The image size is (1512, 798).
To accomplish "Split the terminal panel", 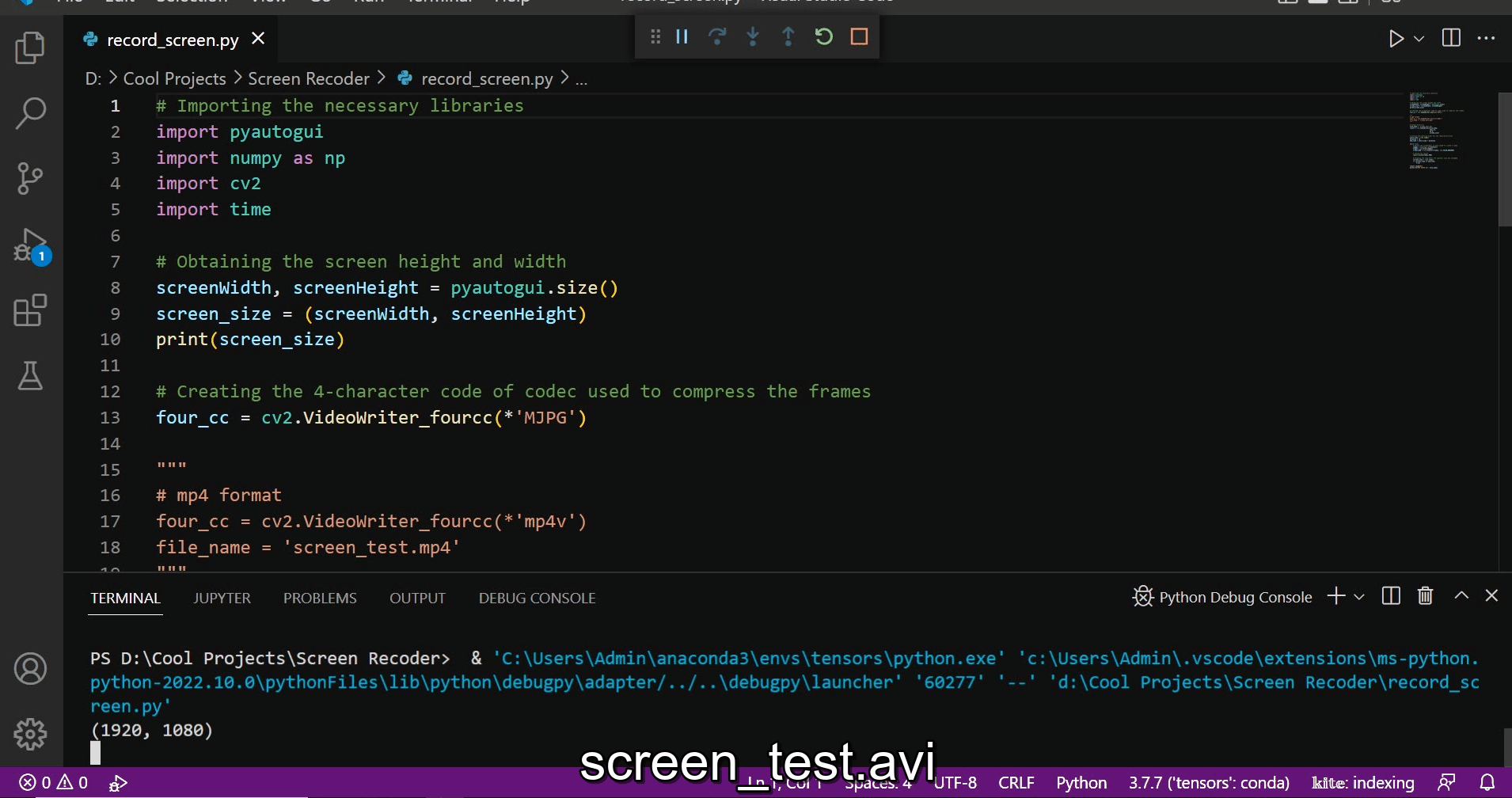I will [1391, 596].
